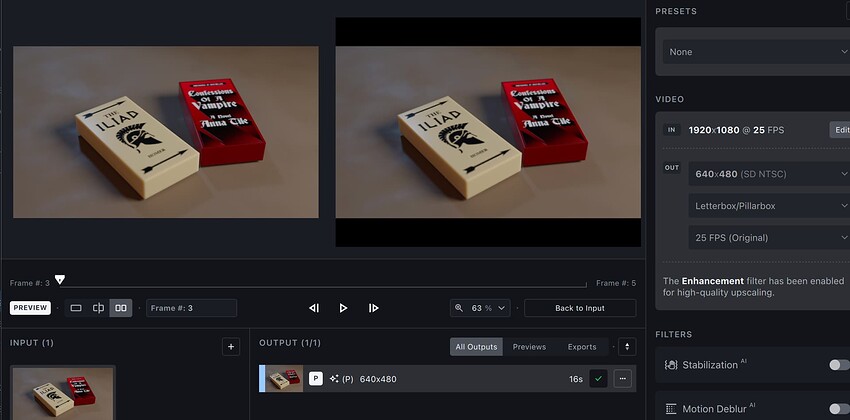Open the output row more options menu
Screen dimensions: 850x420
coord(622,379)
